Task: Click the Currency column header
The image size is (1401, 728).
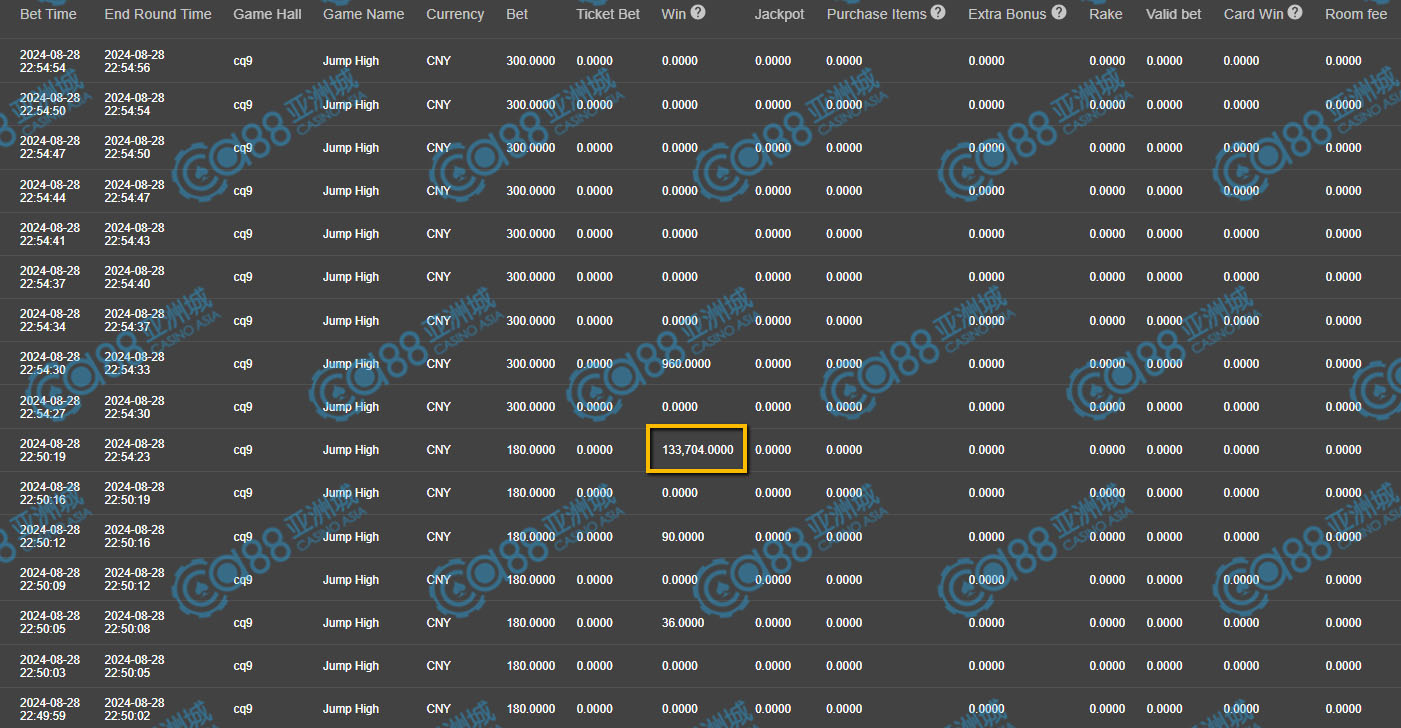Action: (x=455, y=14)
